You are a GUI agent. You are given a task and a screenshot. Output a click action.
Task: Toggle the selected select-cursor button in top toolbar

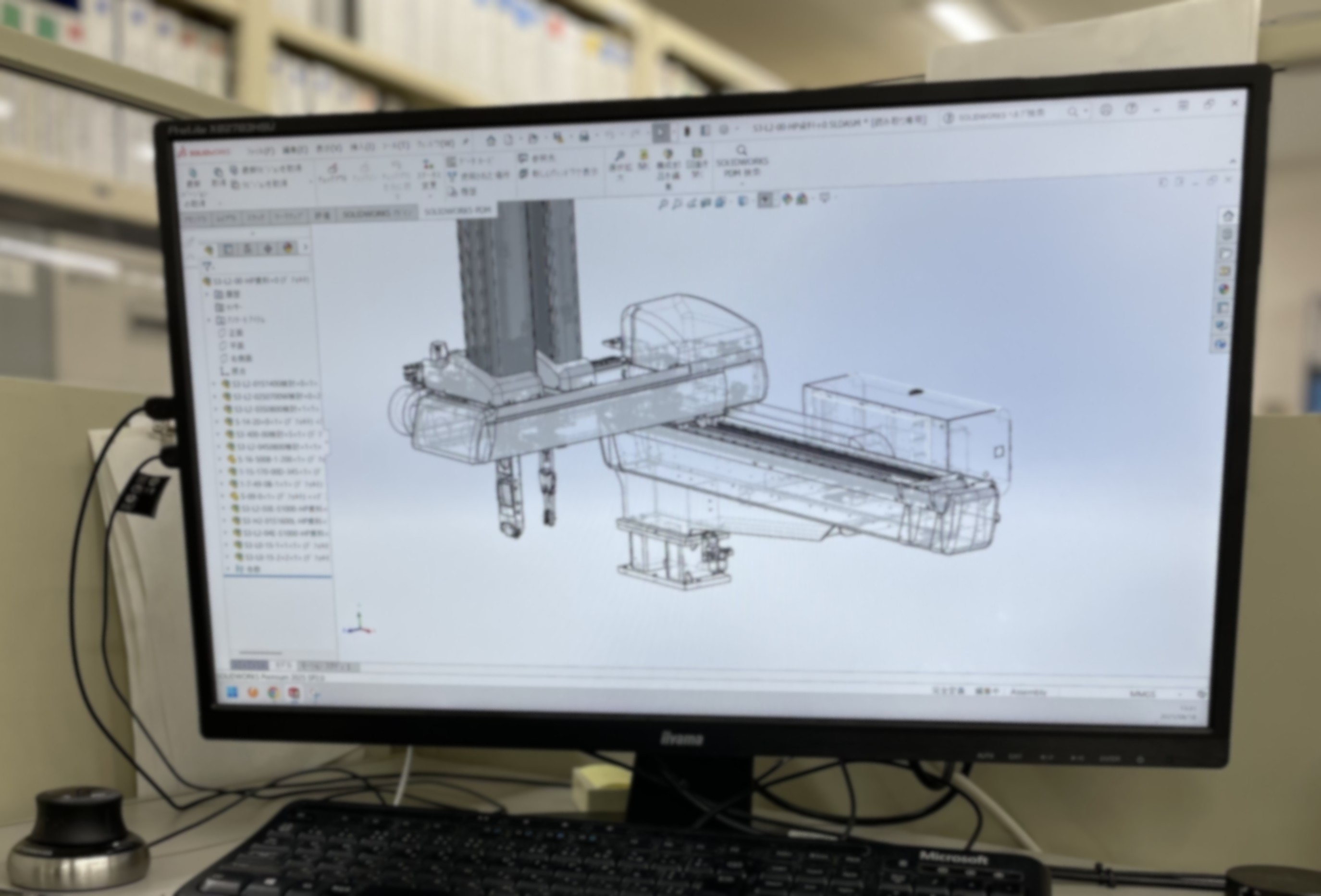click(660, 133)
